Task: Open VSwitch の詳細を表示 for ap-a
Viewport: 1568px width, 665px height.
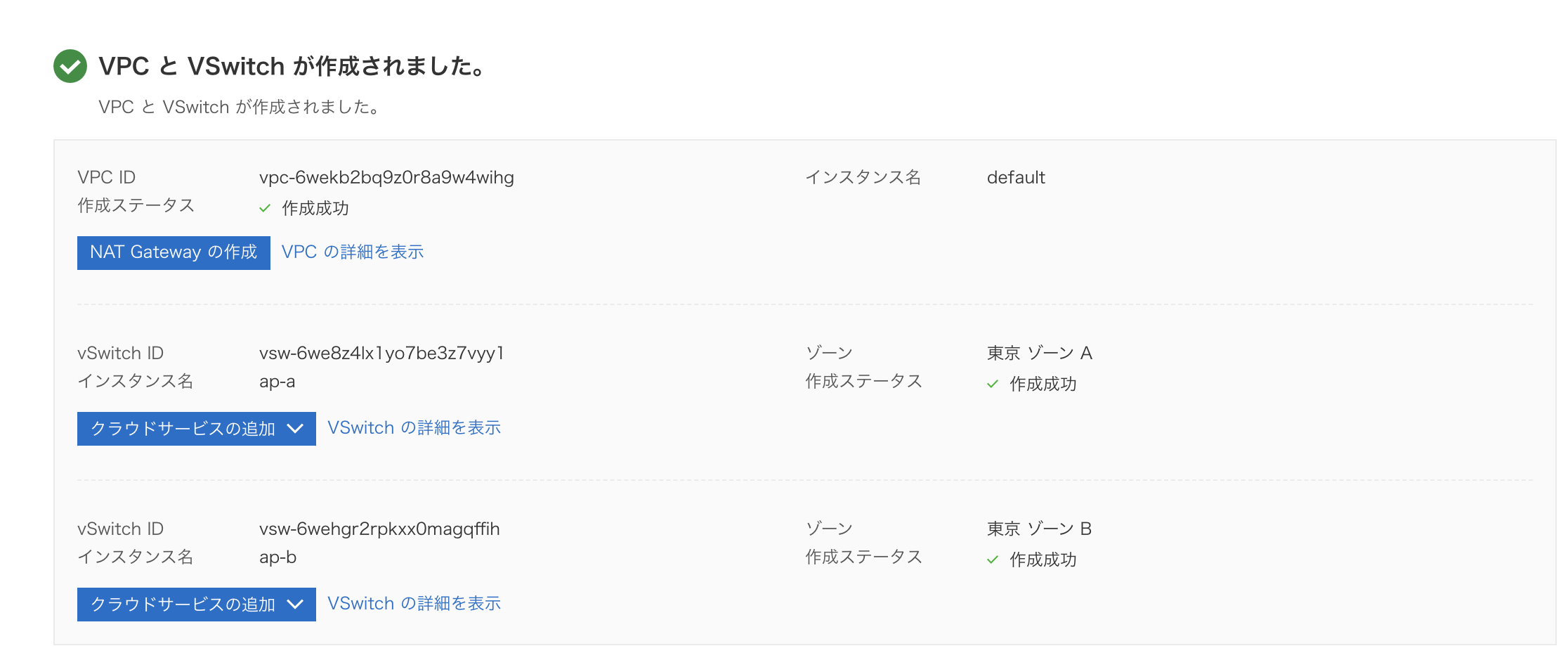Action: (x=414, y=427)
